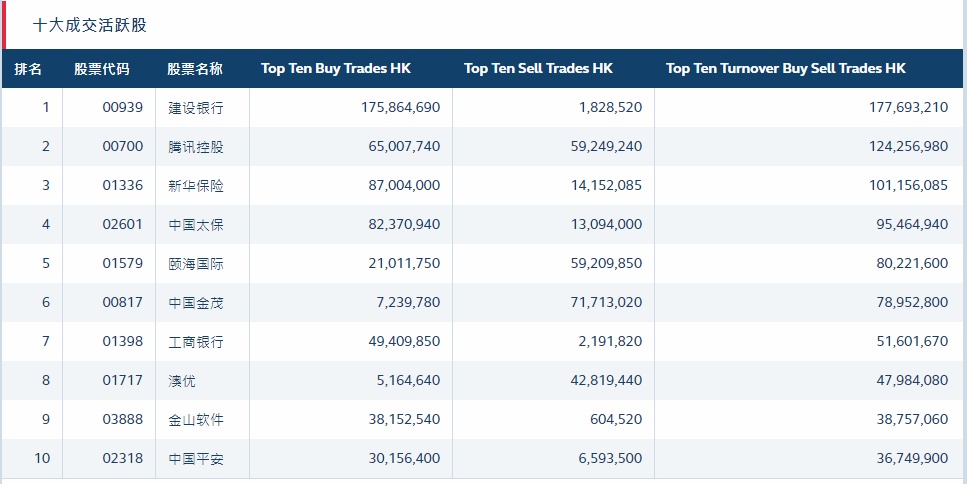Click the 排名 column header
Image resolution: width=967 pixels, height=484 pixels.
pos(28,69)
